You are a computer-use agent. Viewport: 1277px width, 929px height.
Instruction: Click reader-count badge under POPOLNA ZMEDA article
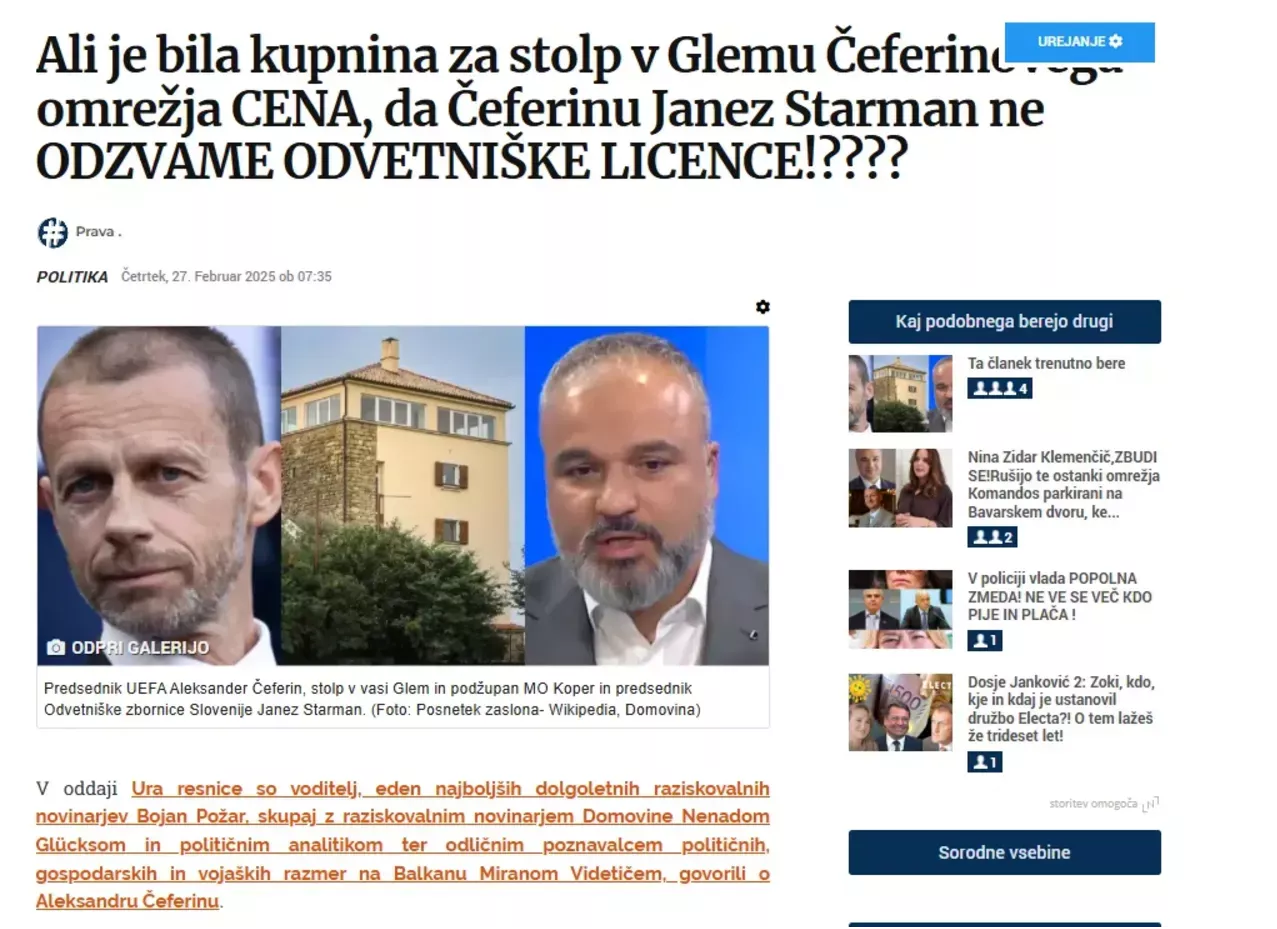(x=985, y=641)
